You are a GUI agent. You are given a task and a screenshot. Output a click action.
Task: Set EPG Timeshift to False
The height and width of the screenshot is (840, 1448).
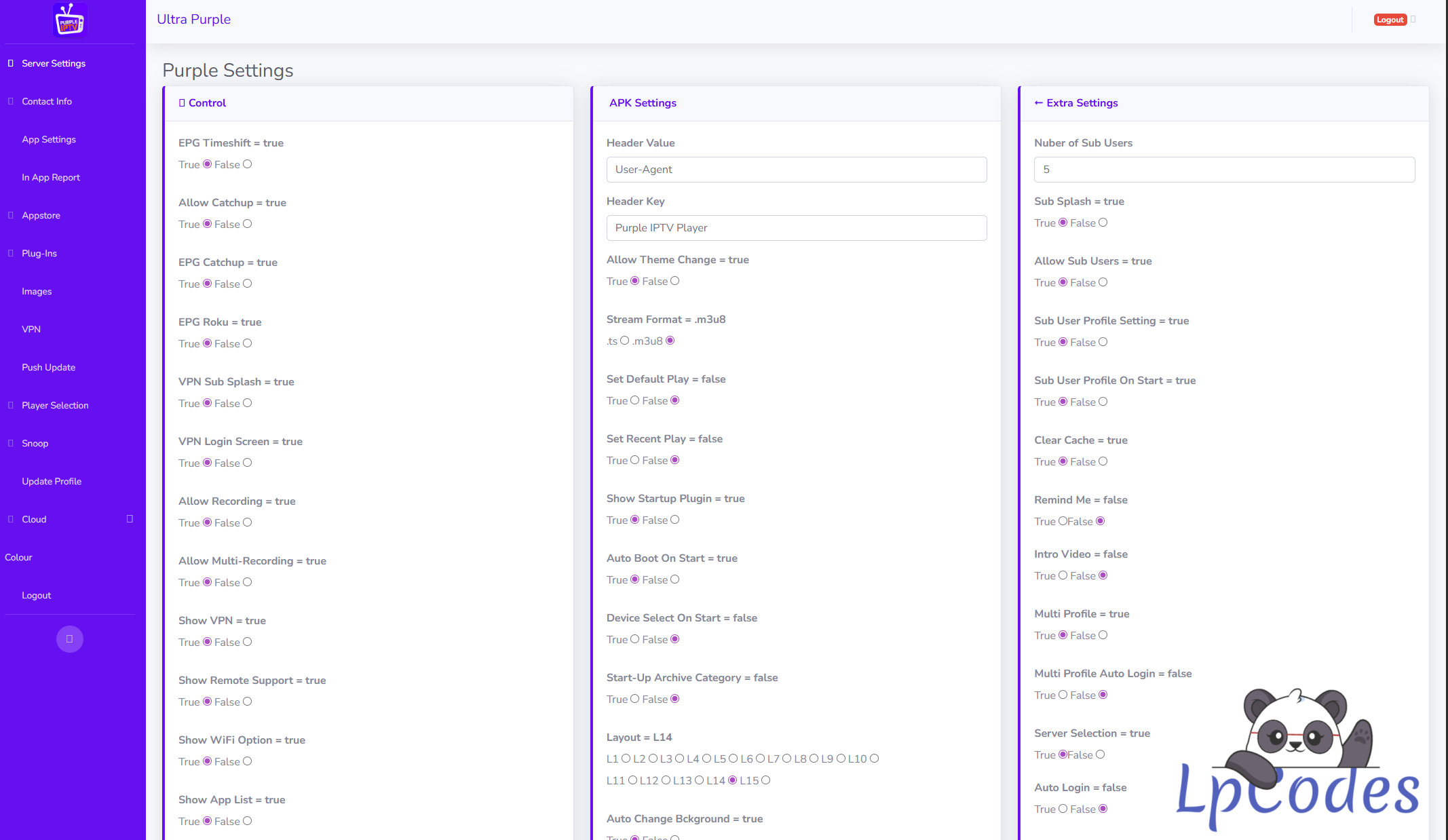click(x=247, y=164)
